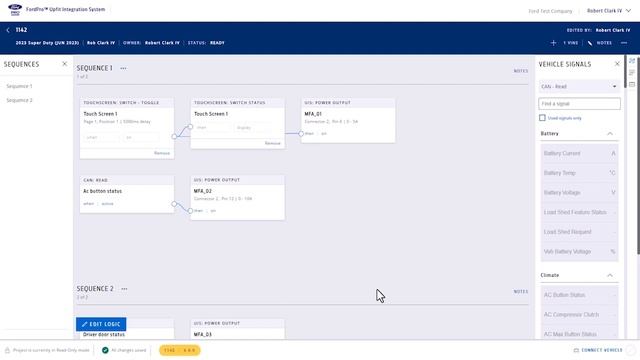This screenshot has height=360, width=640.
Task: Click the Connect Vehicle button label
Action: 602,350
